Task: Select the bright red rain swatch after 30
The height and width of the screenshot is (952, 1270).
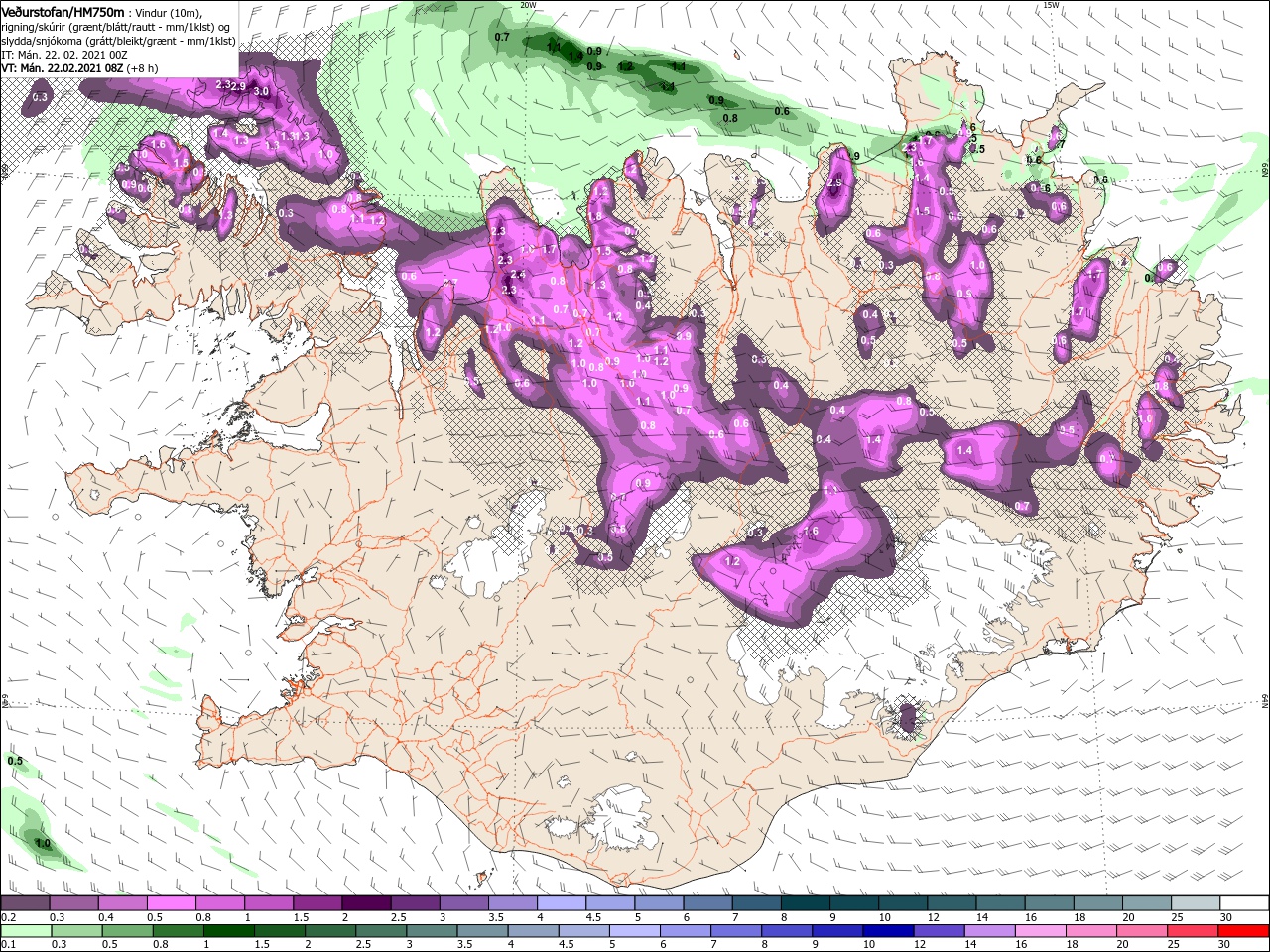Action: coord(1242,931)
